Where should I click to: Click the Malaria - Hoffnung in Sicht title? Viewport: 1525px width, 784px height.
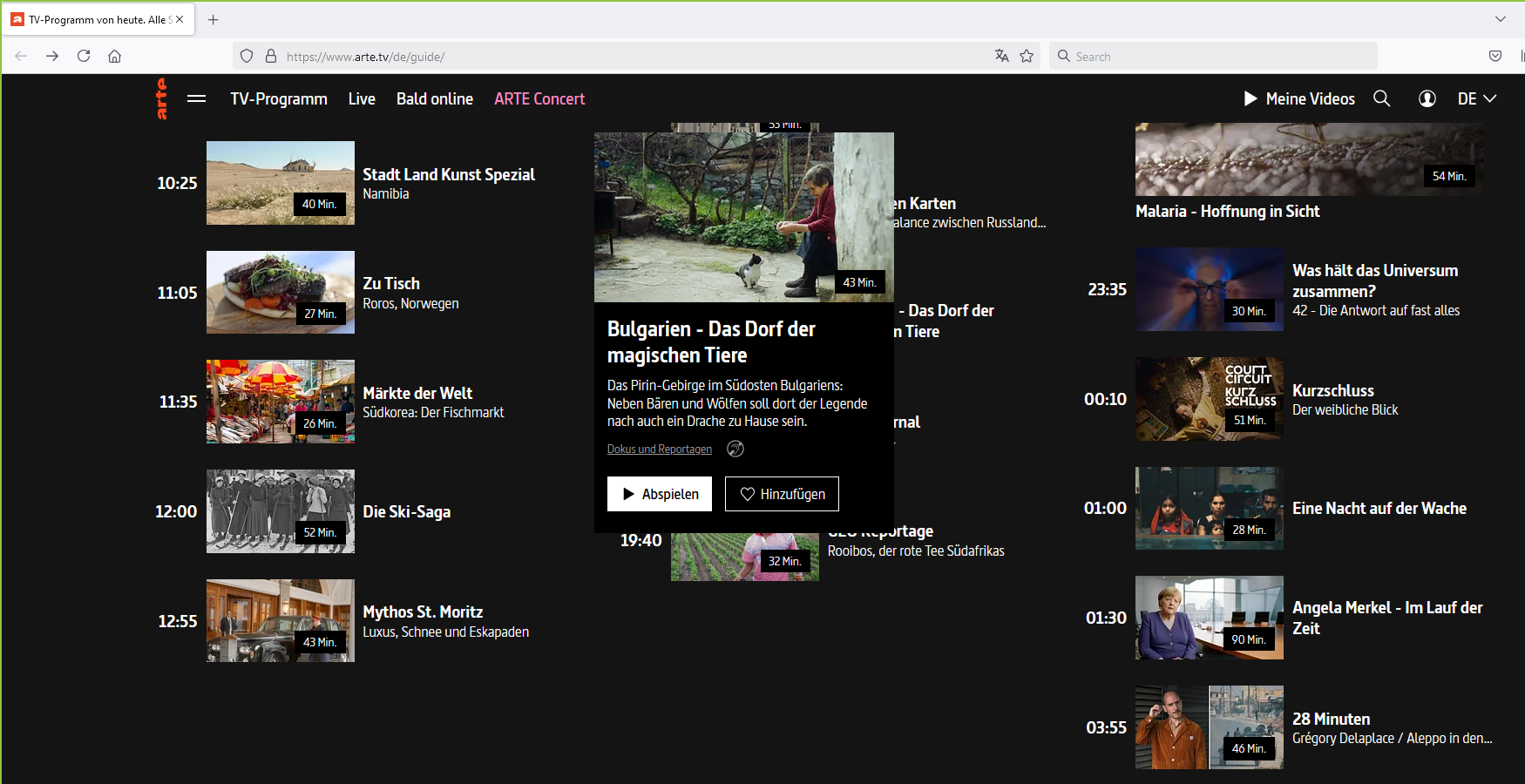click(1227, 211)
